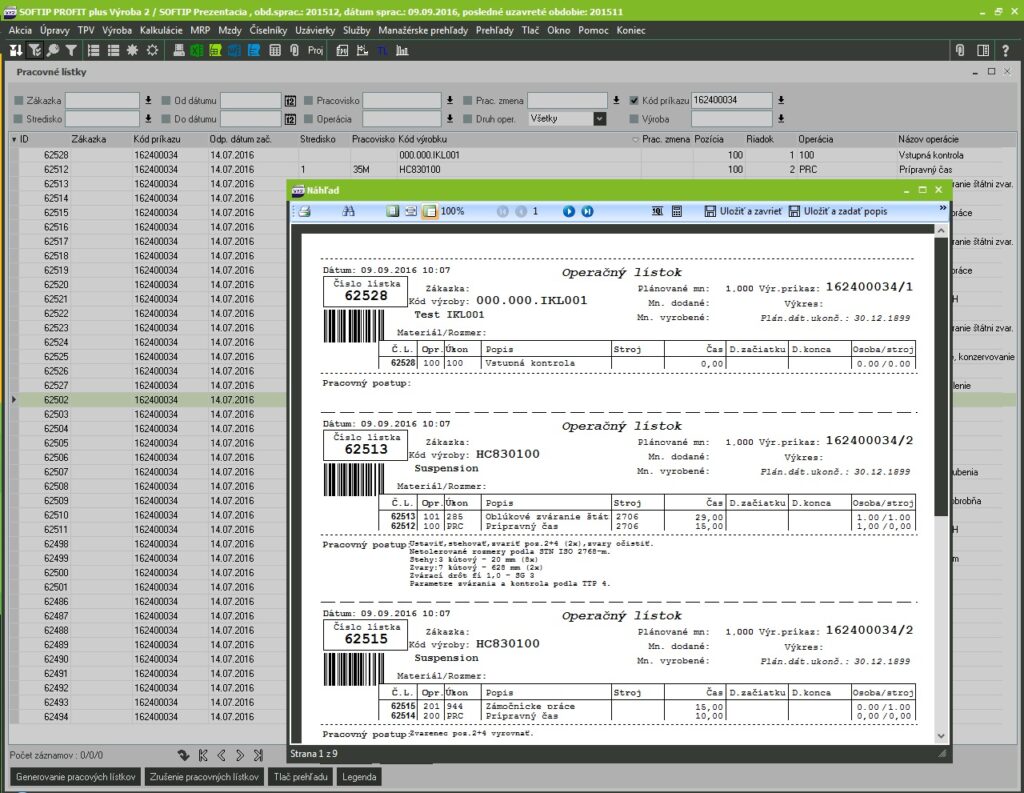
Task: Click the binoculars search icon in preview
Action: coord(349,212)
